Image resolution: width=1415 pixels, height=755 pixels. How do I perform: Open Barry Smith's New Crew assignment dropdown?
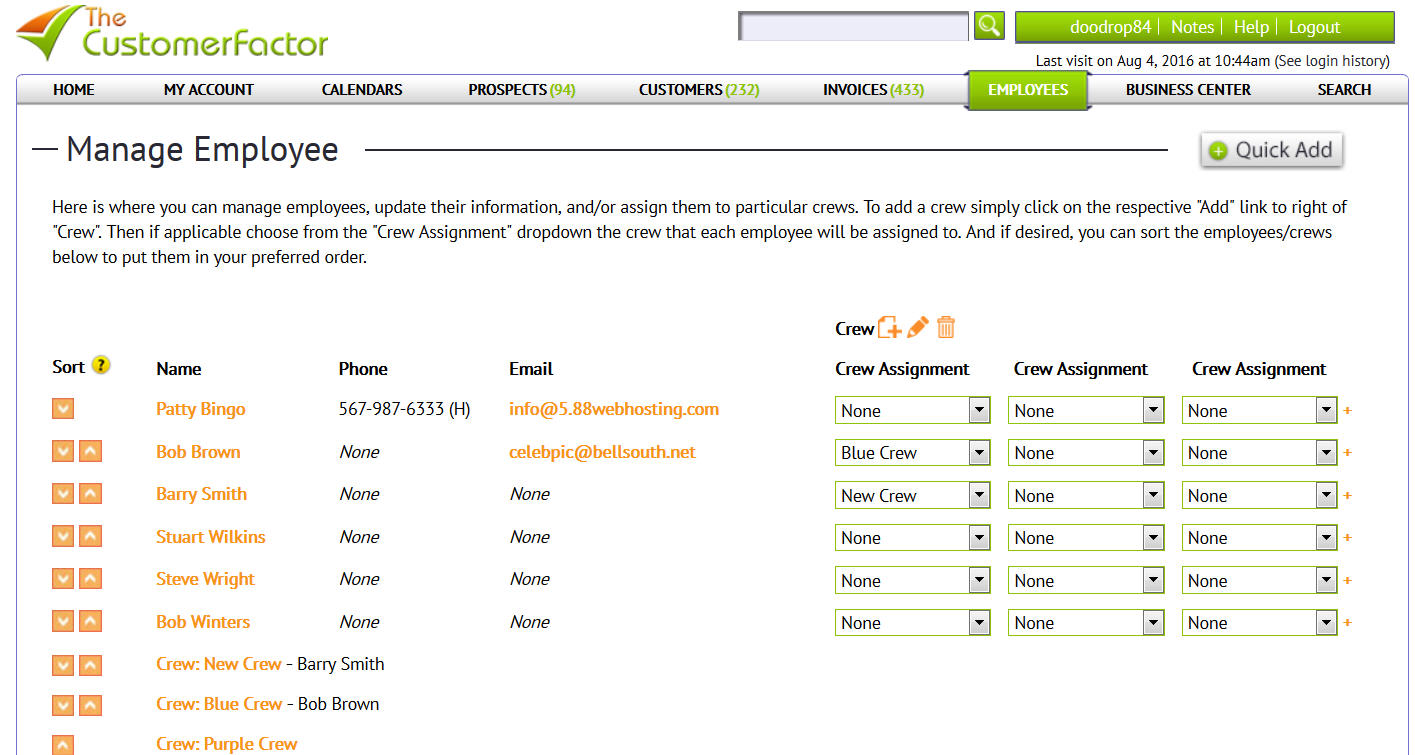pos(912,496)
